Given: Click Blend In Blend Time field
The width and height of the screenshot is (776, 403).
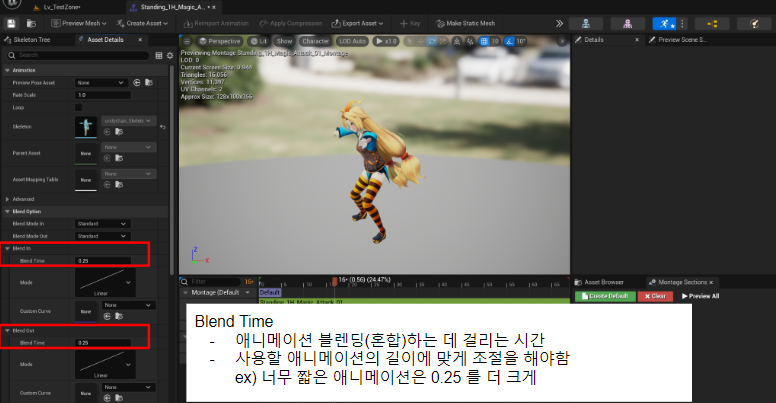Looking at the screenshot, I should [103, 261].
